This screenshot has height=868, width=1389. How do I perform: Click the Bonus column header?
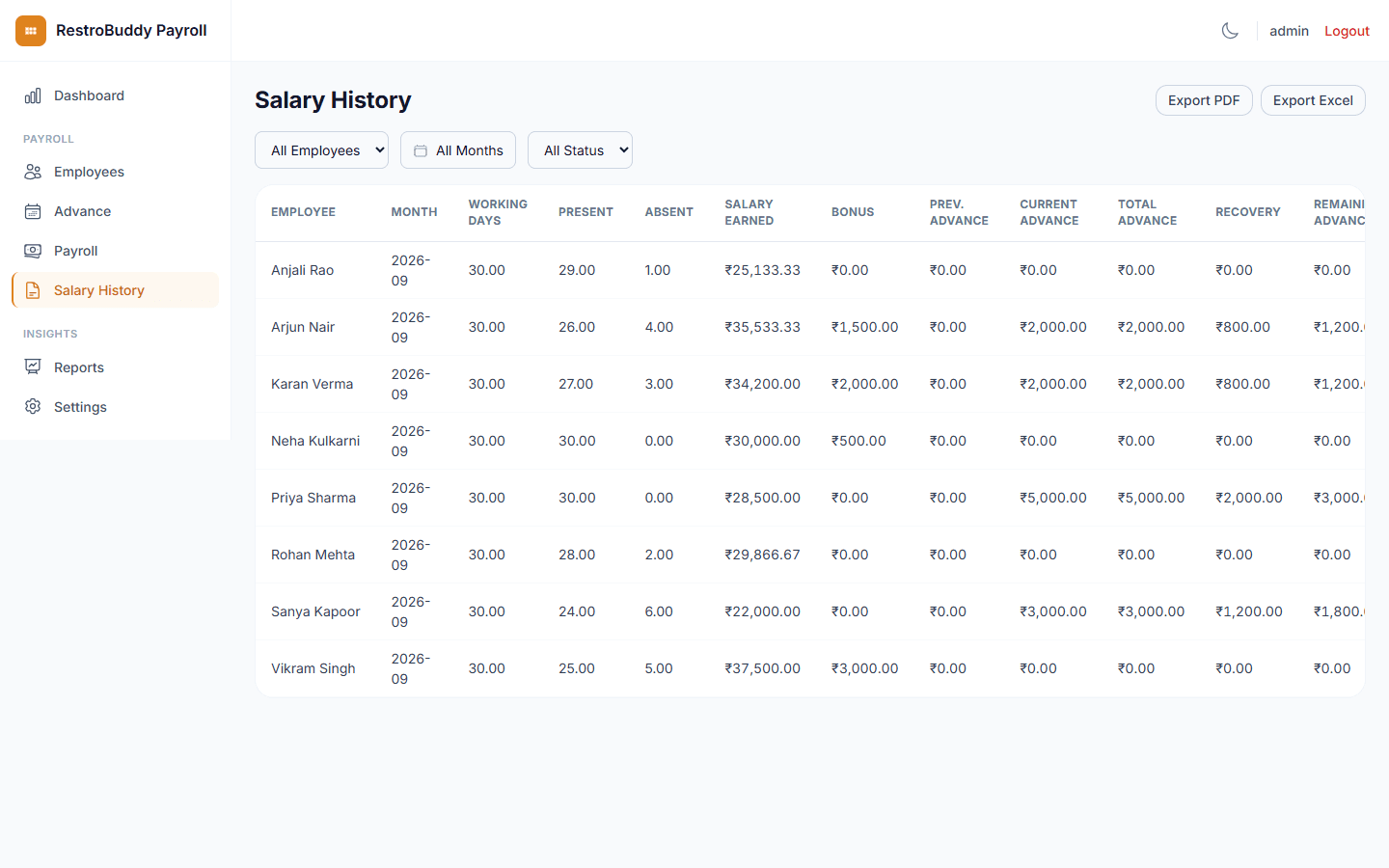coord(853,212)
